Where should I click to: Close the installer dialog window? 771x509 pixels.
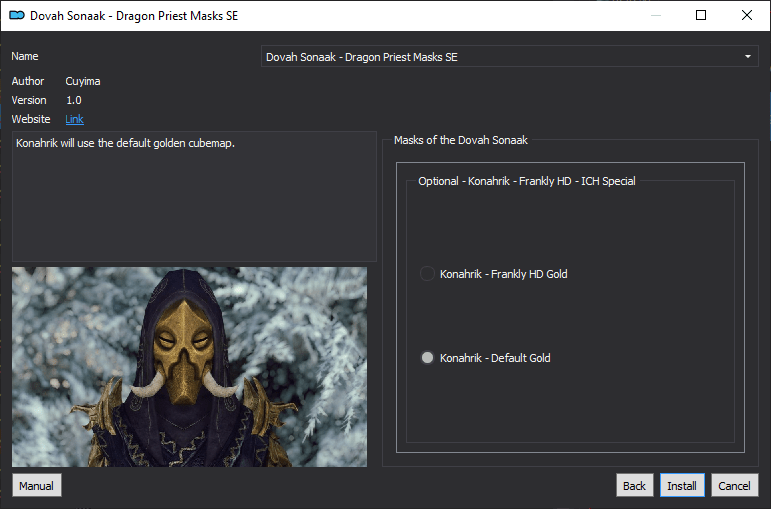click(746, 15)
